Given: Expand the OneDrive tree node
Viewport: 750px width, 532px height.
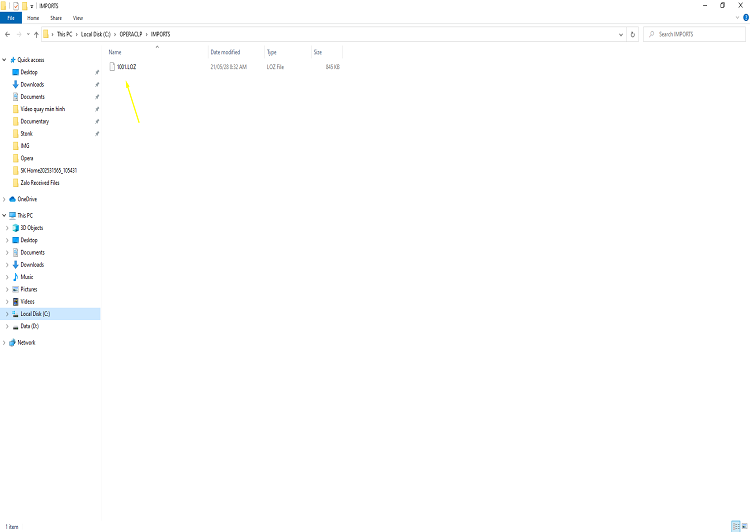Looking at the screenshot, I should tap(4, 199).
